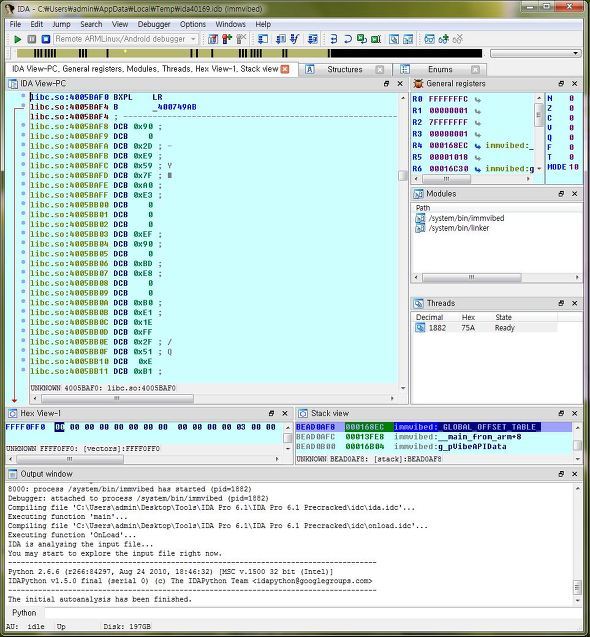Click the green overlapping-windows toolbar icon
The width and height of the screenshot is (590, 637).
point(362,39)
